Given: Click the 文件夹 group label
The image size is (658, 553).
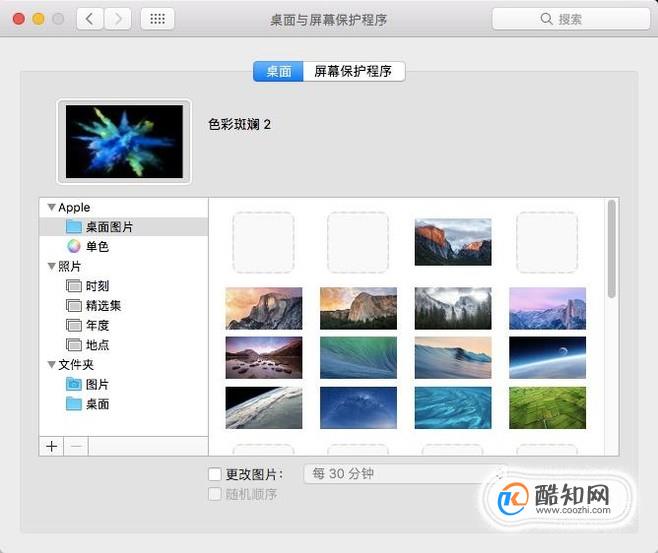Looking at the screenshot, I should click(x=76, y=365).
